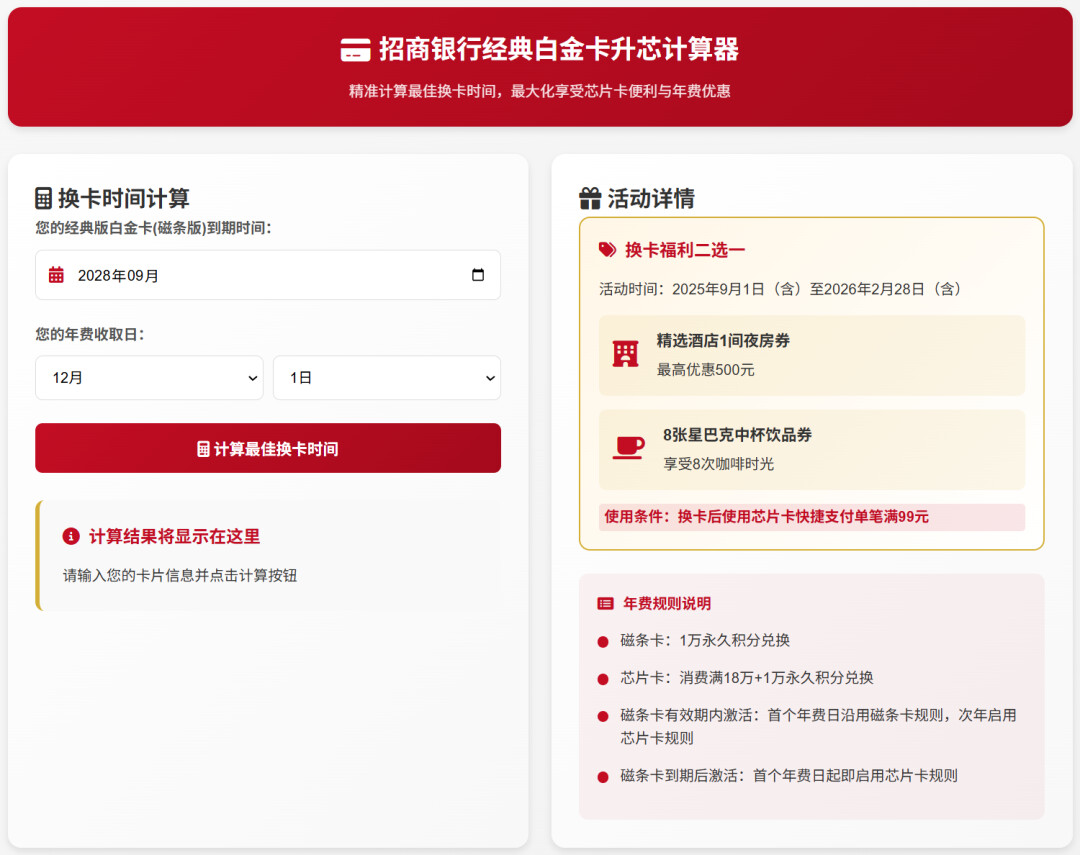Click the coffee cup icon
The height and width of the screenshot is (855, 1080).
pos(628,448)
